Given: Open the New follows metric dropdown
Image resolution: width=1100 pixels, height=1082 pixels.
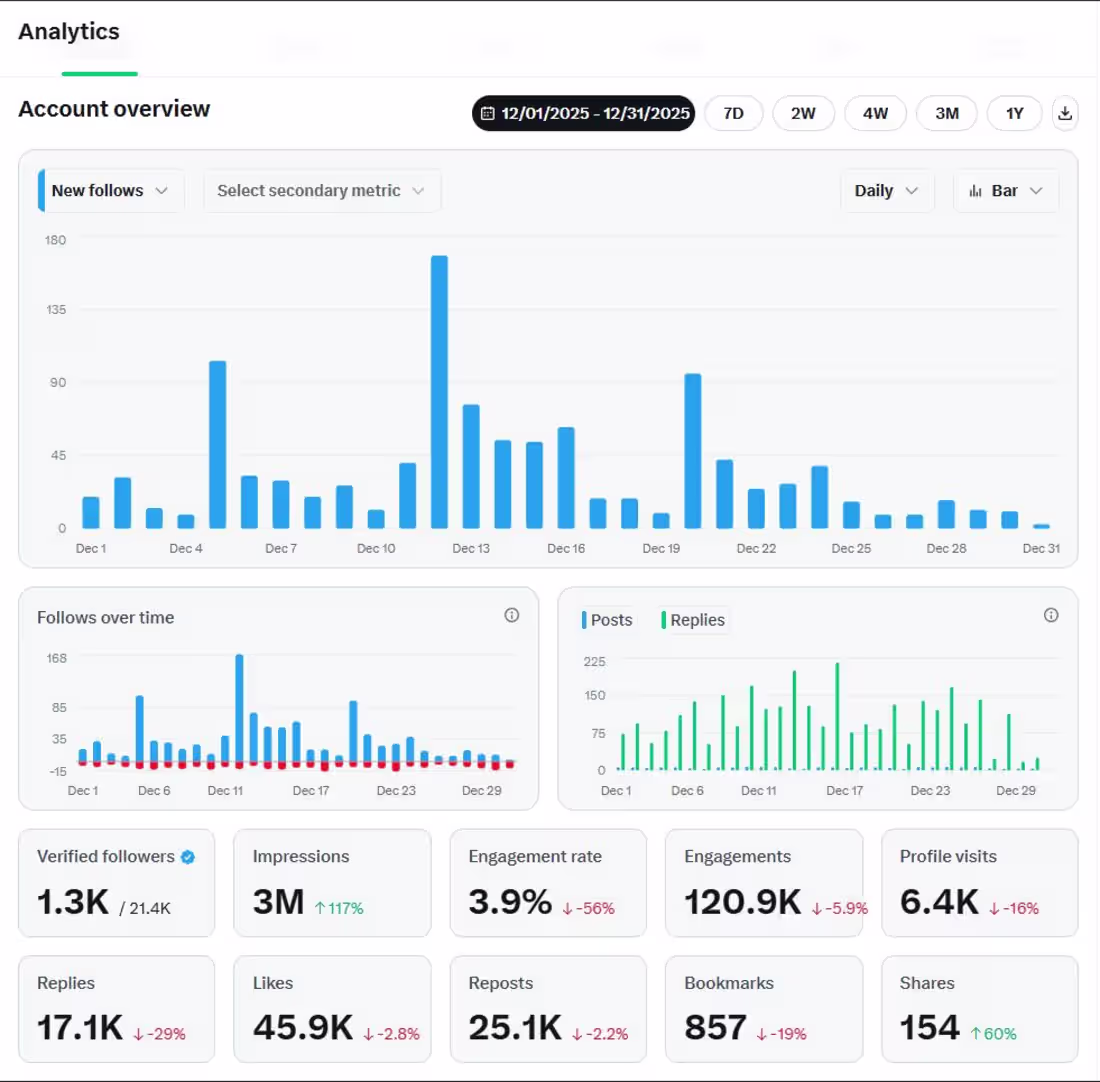Looking at the screenshot, I should pyautogui.click(x=111, y=191).
